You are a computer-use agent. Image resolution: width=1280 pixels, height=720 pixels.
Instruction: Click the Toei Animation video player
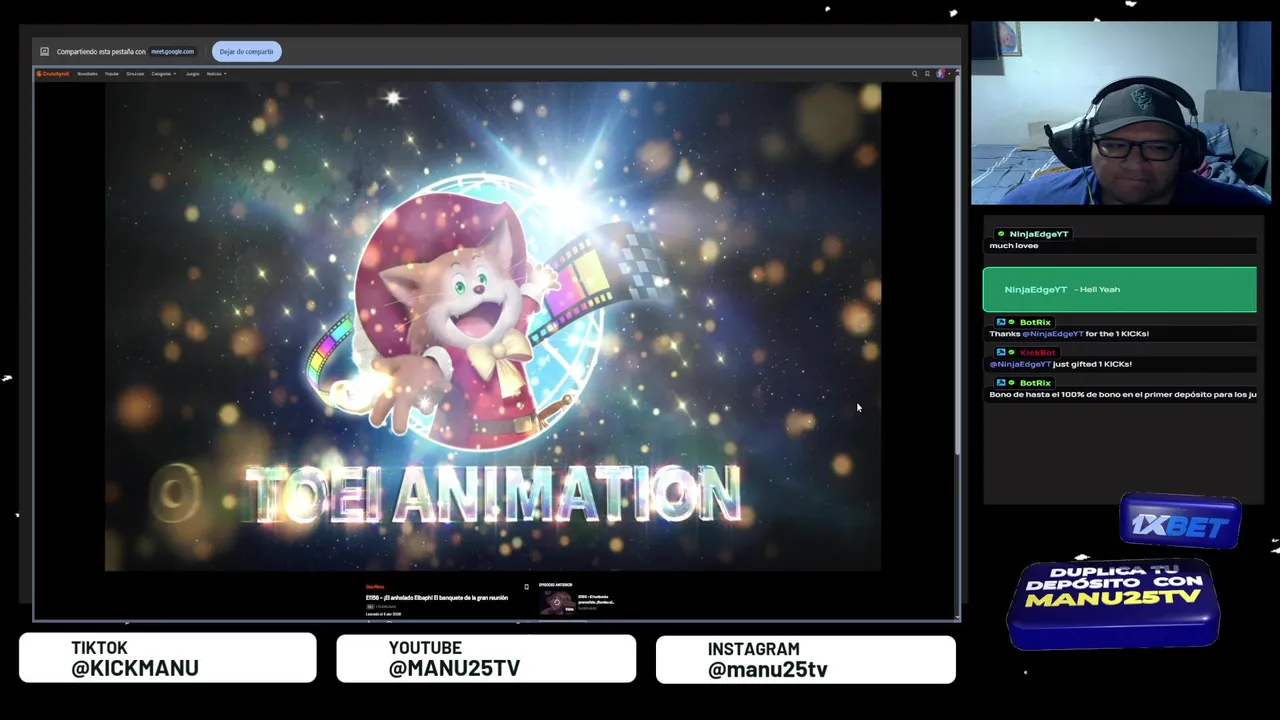[493, 326]
